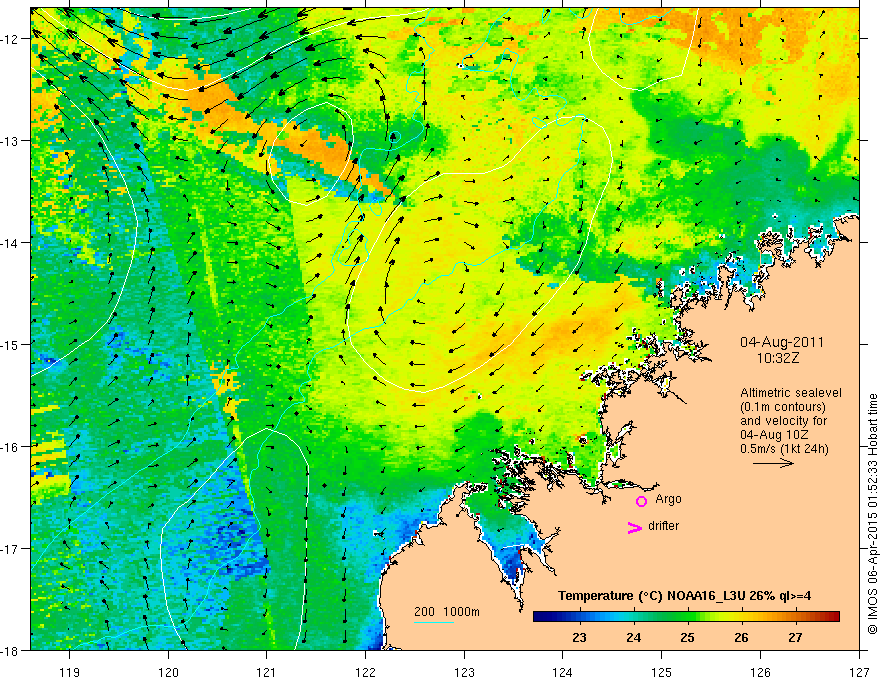
Task: Click the longitude axis label 120
Action: (168, 672)
